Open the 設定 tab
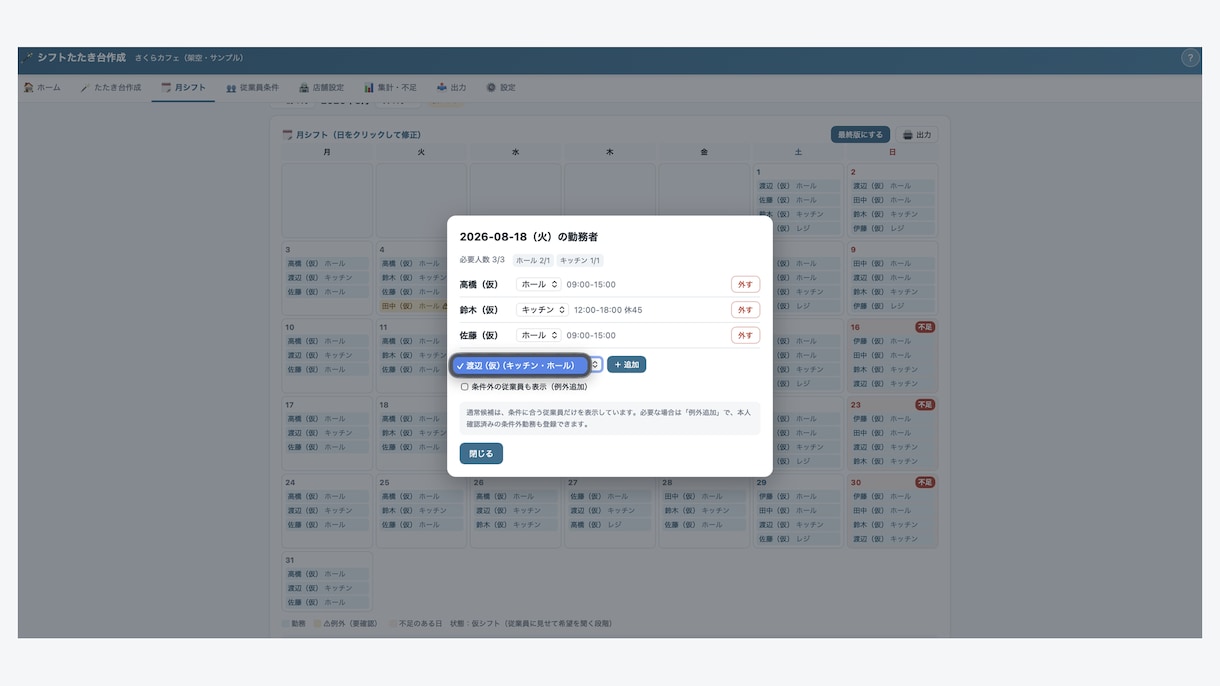The image size is (1220, 686). click(x=500, y=88)
